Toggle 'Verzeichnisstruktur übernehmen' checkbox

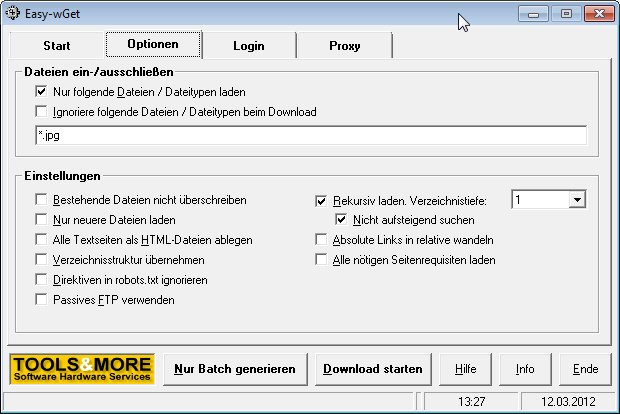[41, 260]
